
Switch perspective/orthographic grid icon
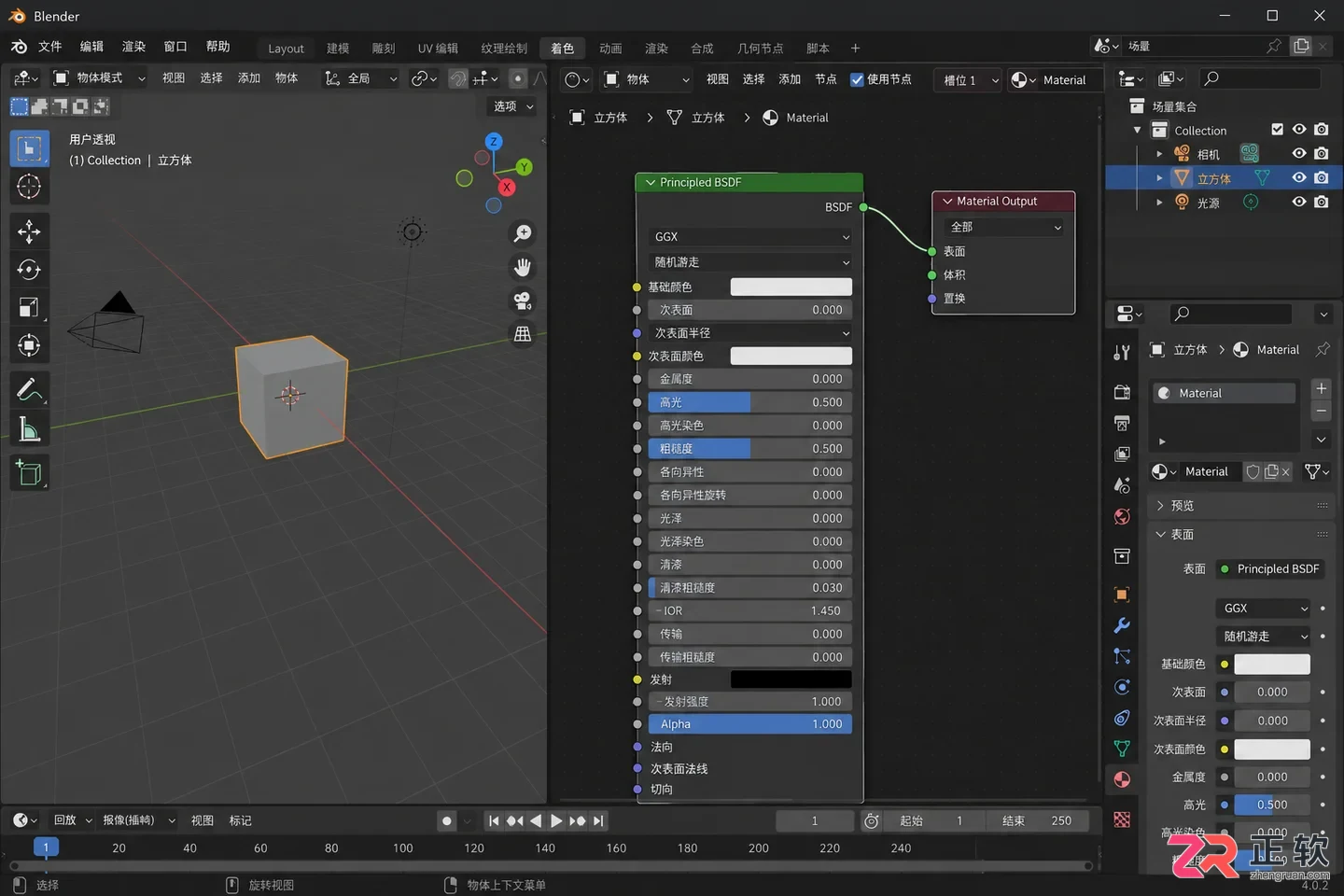tap(523, 334)
